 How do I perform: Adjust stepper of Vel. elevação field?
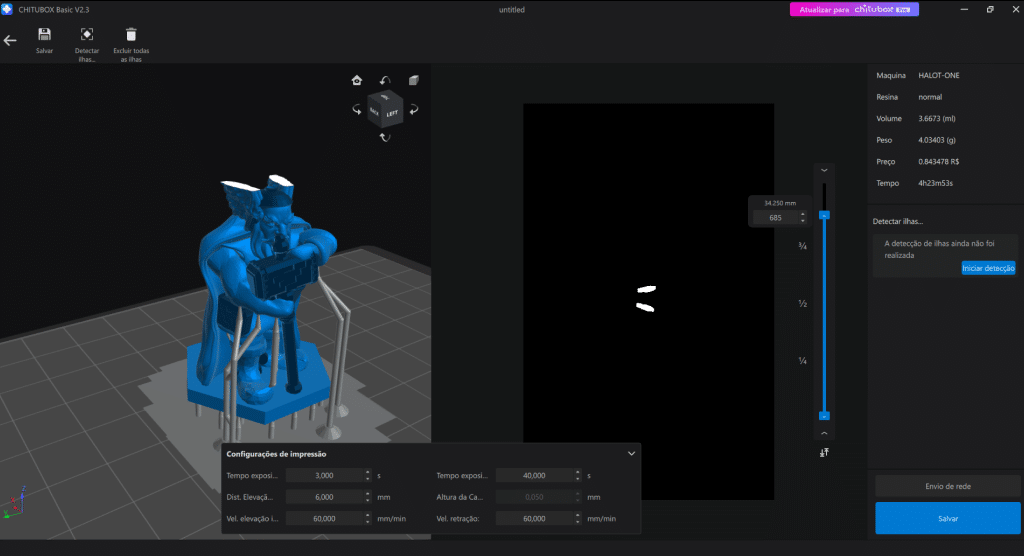[x=368, y=519]
